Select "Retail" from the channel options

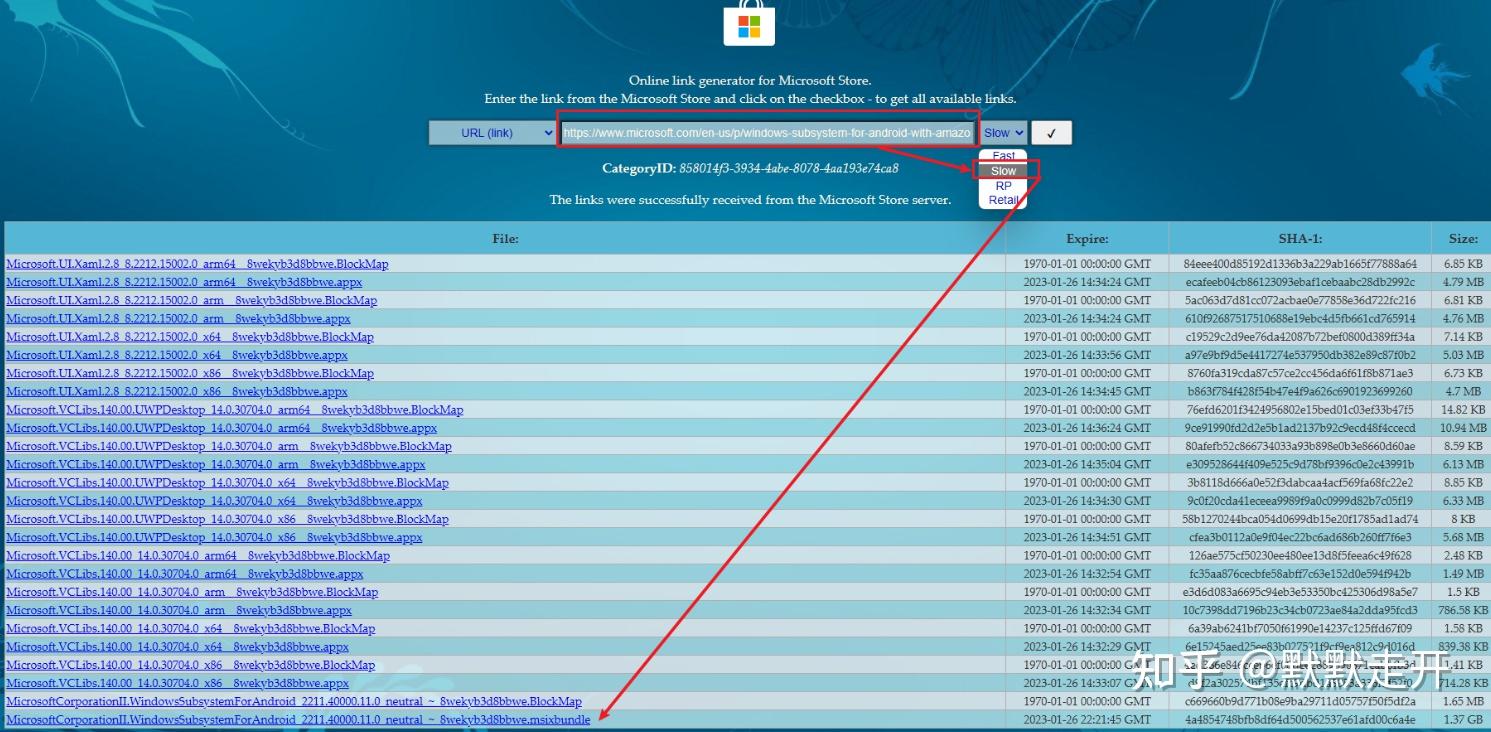(1003, 199)
